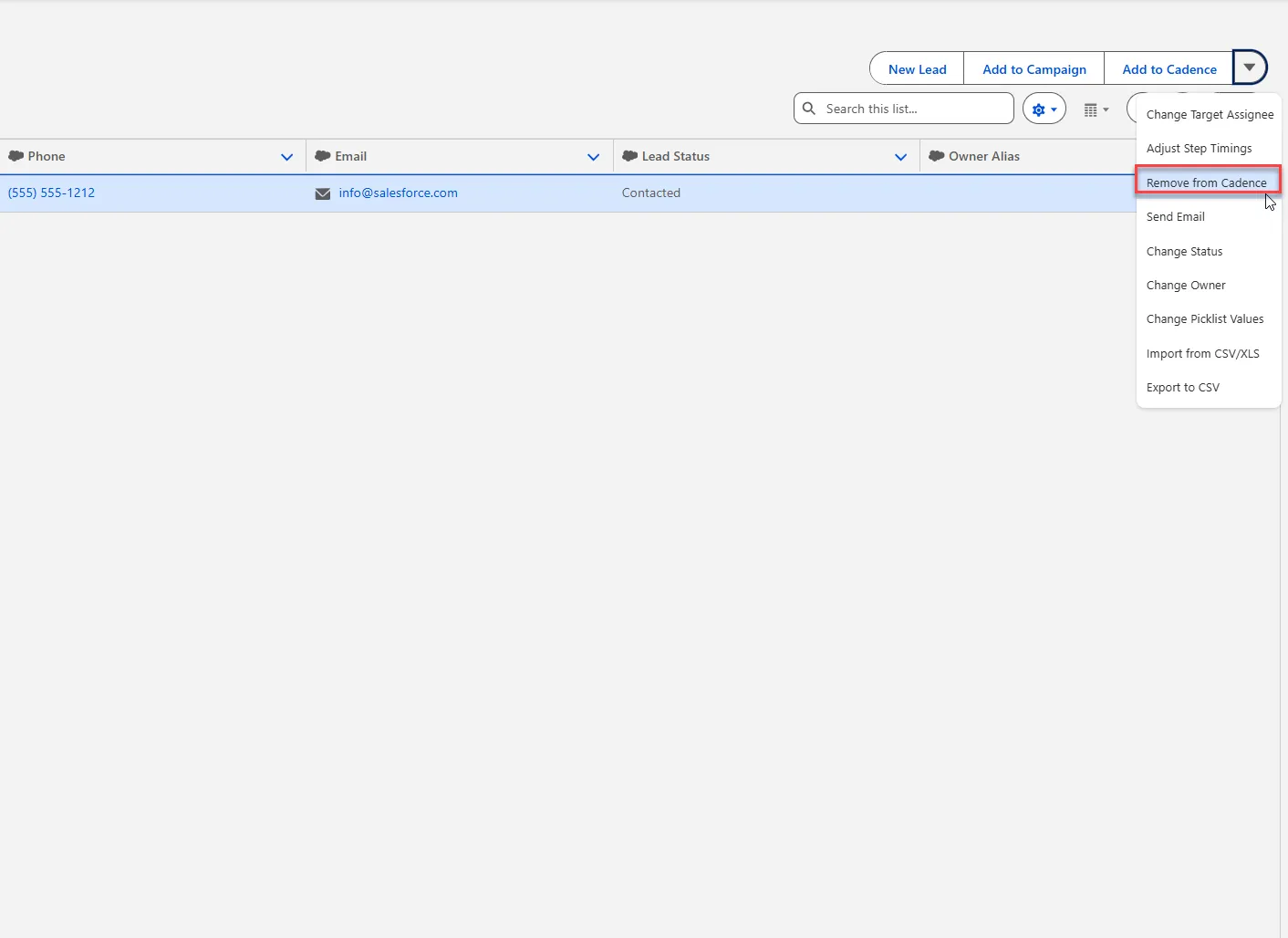Open the Lead Status column chevron
This screenshot has height=938, width=1288.
900,157
